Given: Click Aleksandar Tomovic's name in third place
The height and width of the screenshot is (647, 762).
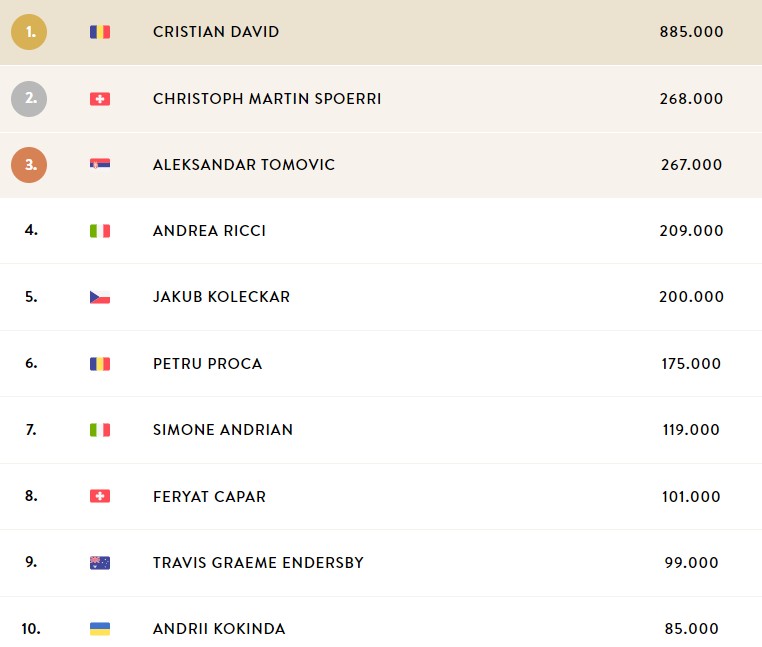Looking at the screenshot, I should click(244, 165).
